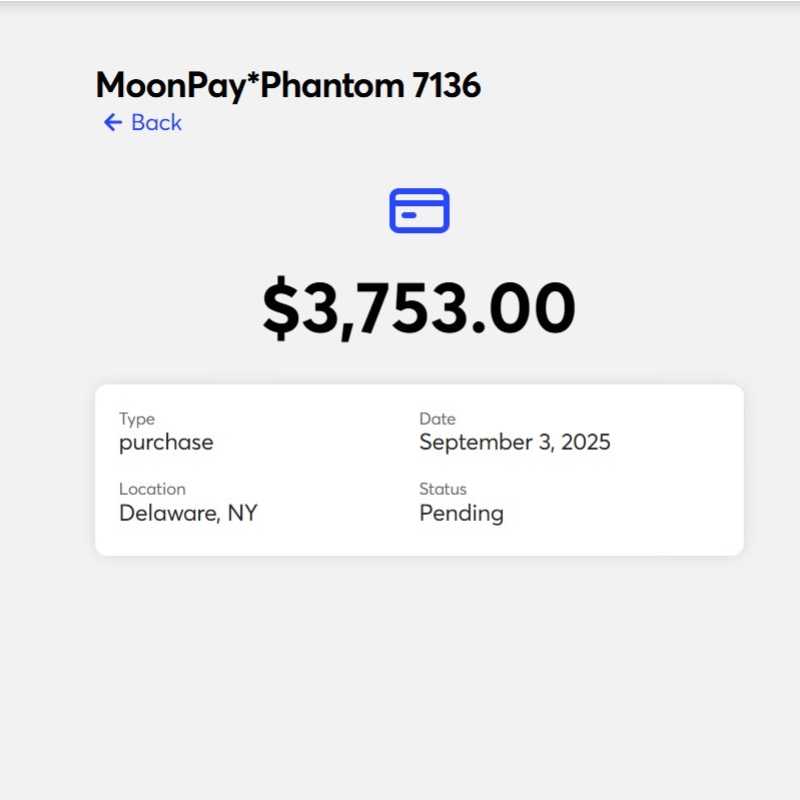Select the September 3, 2025 date
Screen dimensions: 800x800
(x=514, y=442)
